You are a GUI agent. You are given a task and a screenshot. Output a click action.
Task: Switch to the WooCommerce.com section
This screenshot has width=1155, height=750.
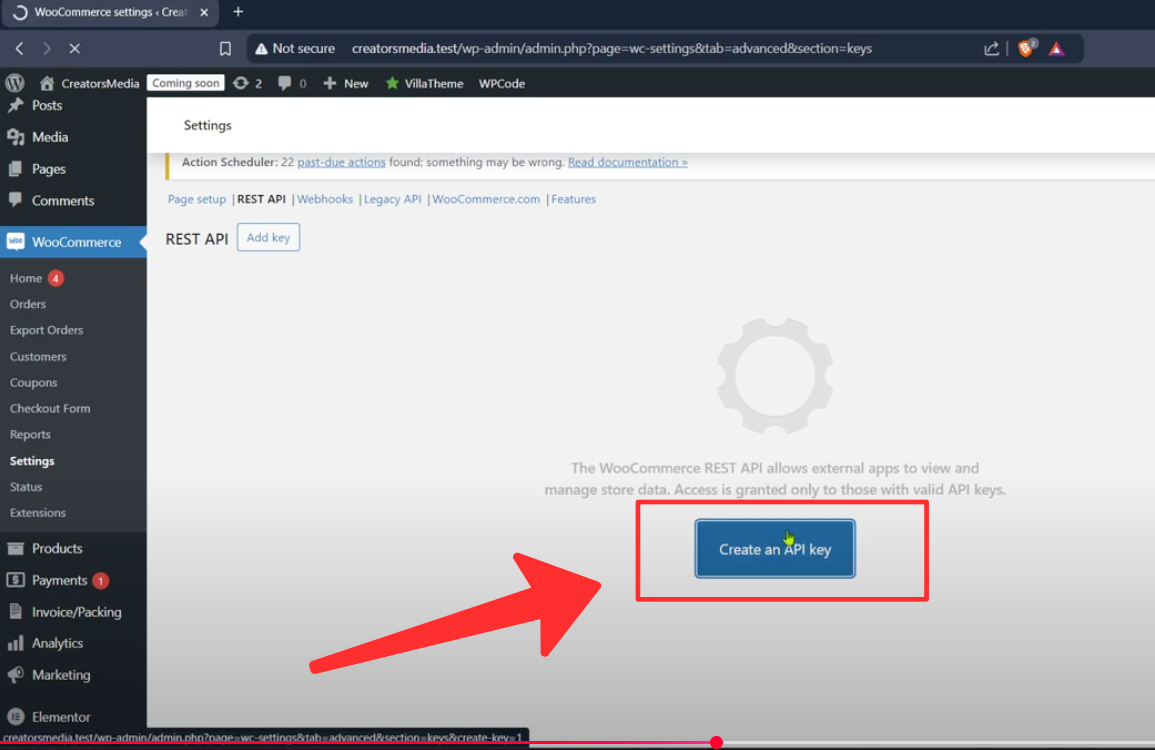point(486,199)
